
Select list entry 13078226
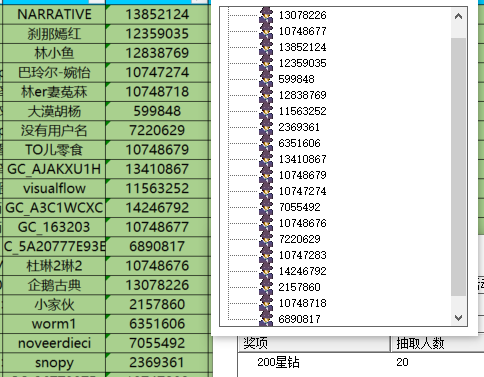pos(302,15)
